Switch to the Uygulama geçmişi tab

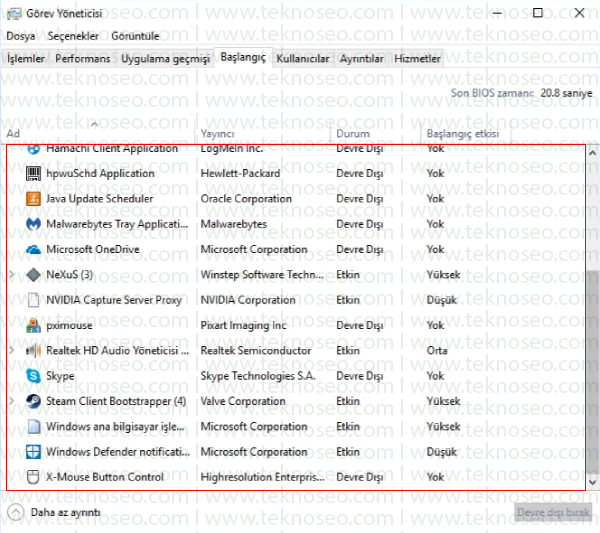(165, 59)
